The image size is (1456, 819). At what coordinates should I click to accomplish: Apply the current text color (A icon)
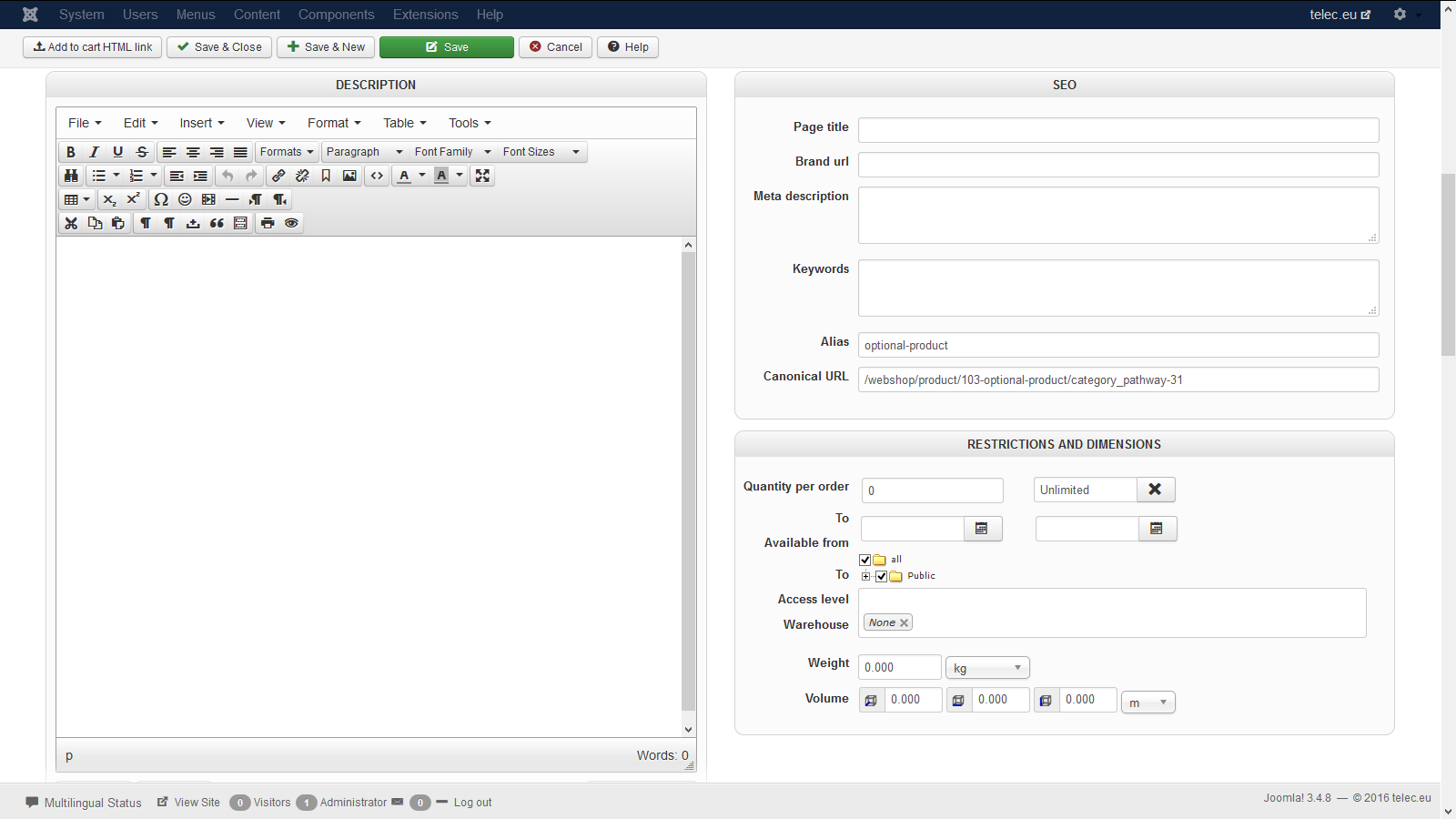pos(404,176)
